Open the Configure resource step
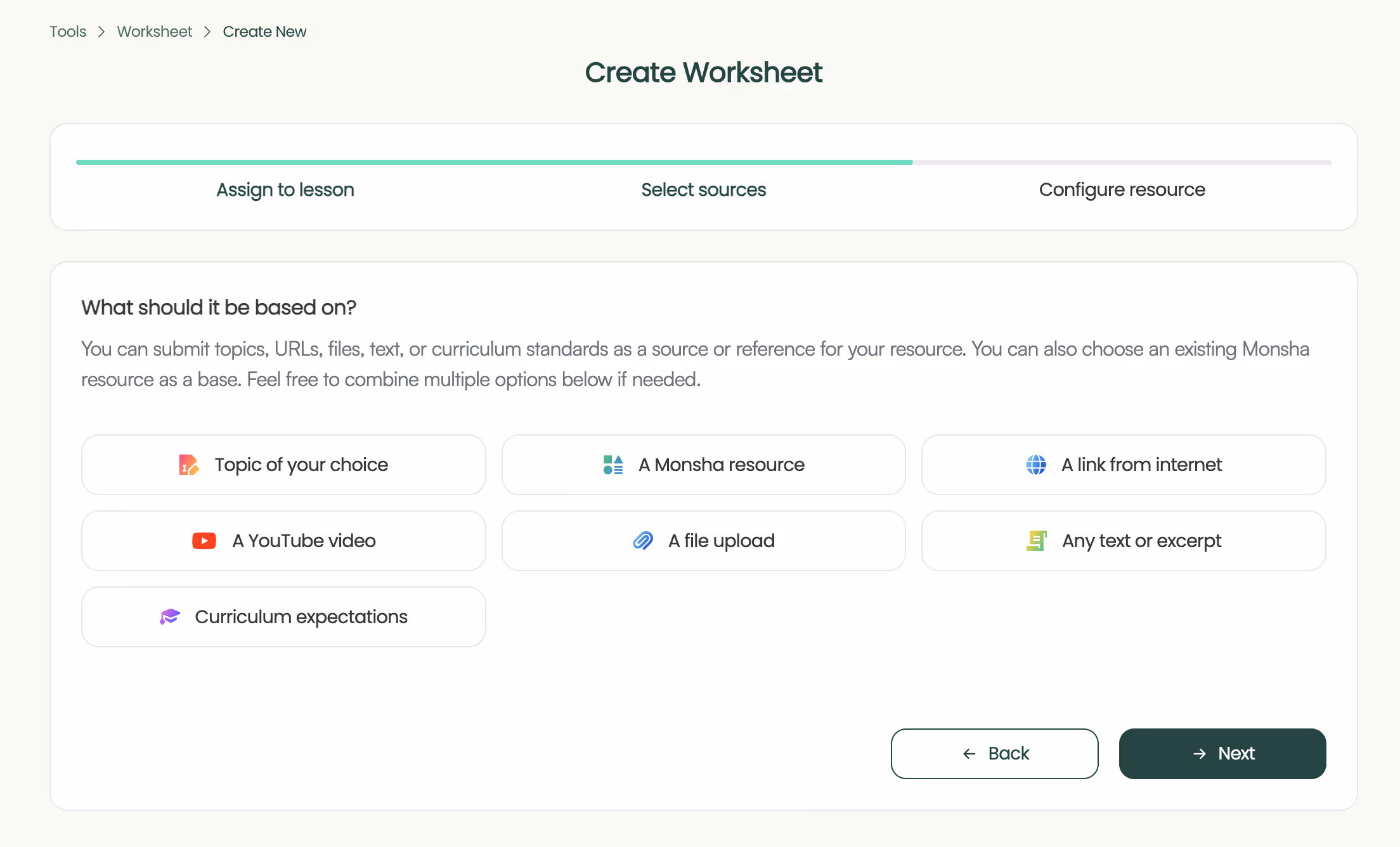1400x847 pixels. [x=1122, y=190]
